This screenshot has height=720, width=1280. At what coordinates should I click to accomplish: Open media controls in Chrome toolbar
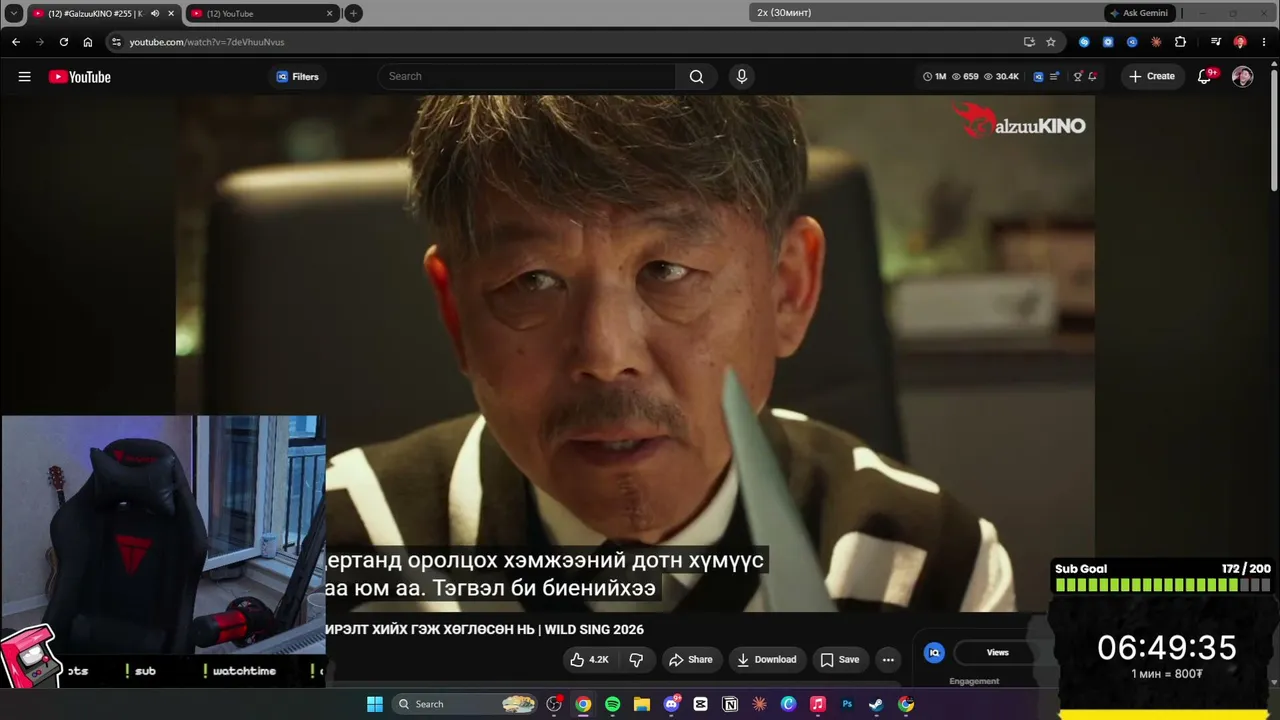click(x=1216, y=42)
